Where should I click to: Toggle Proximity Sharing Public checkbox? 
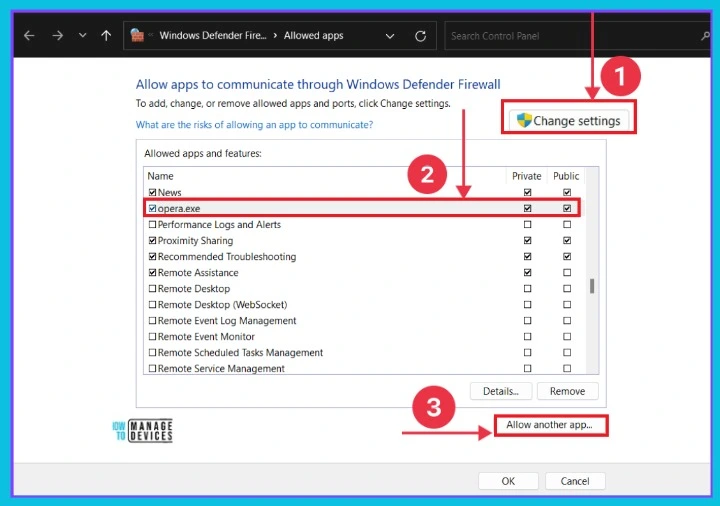pos(567,241)
